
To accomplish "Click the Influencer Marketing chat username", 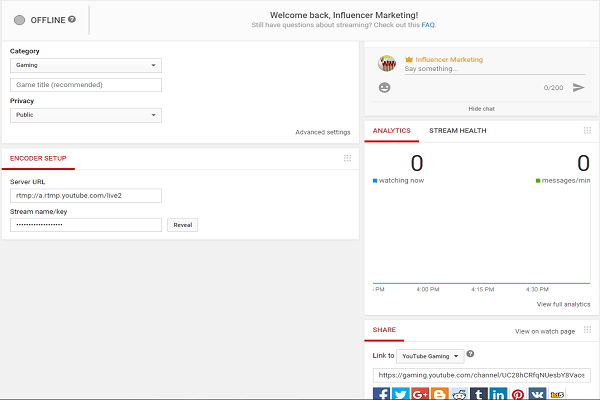I will [449, 59].
